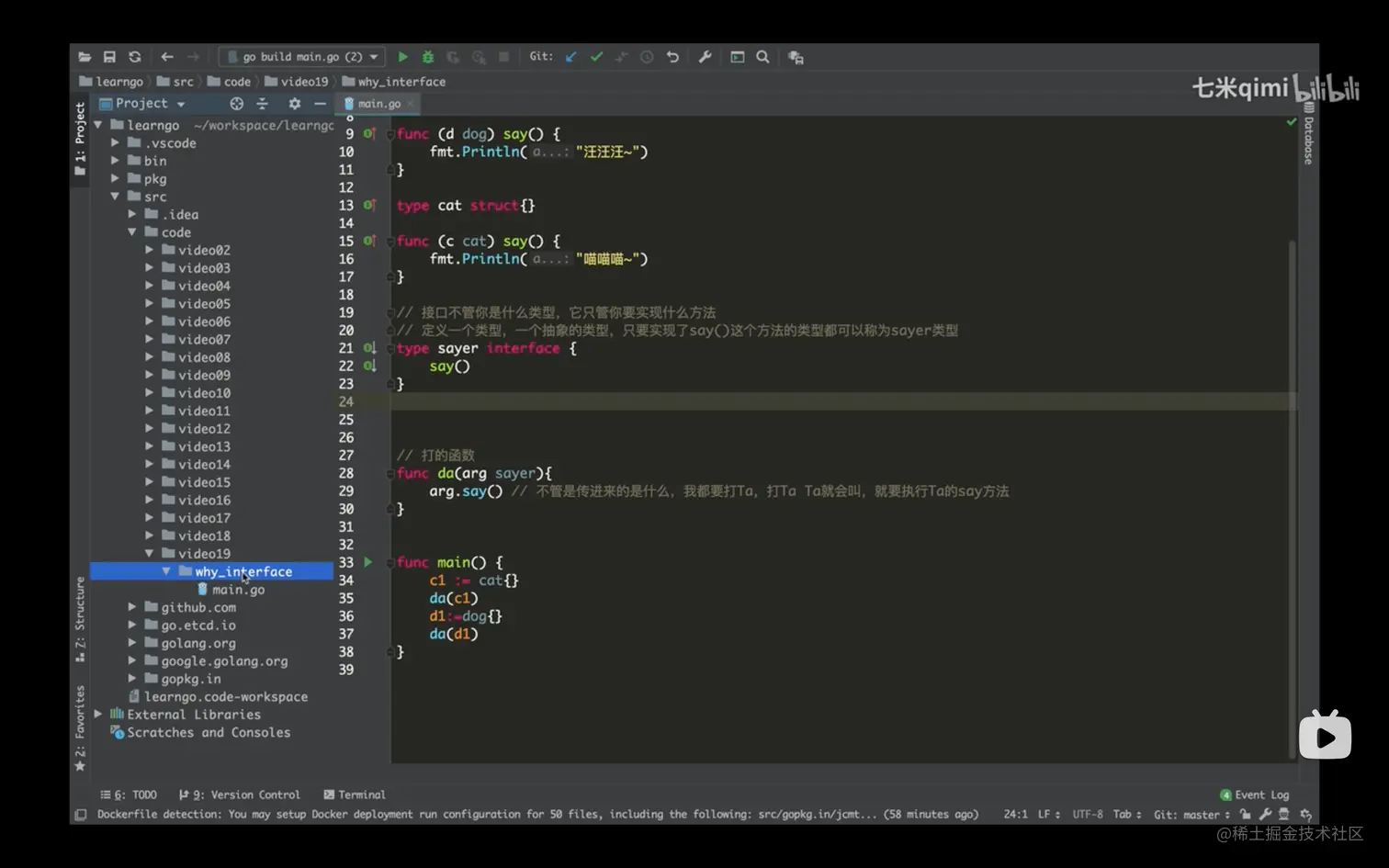The image size is (1389, 868).
Task: Open the 6: TODO tool window tab
Action: tap(129, 795)
